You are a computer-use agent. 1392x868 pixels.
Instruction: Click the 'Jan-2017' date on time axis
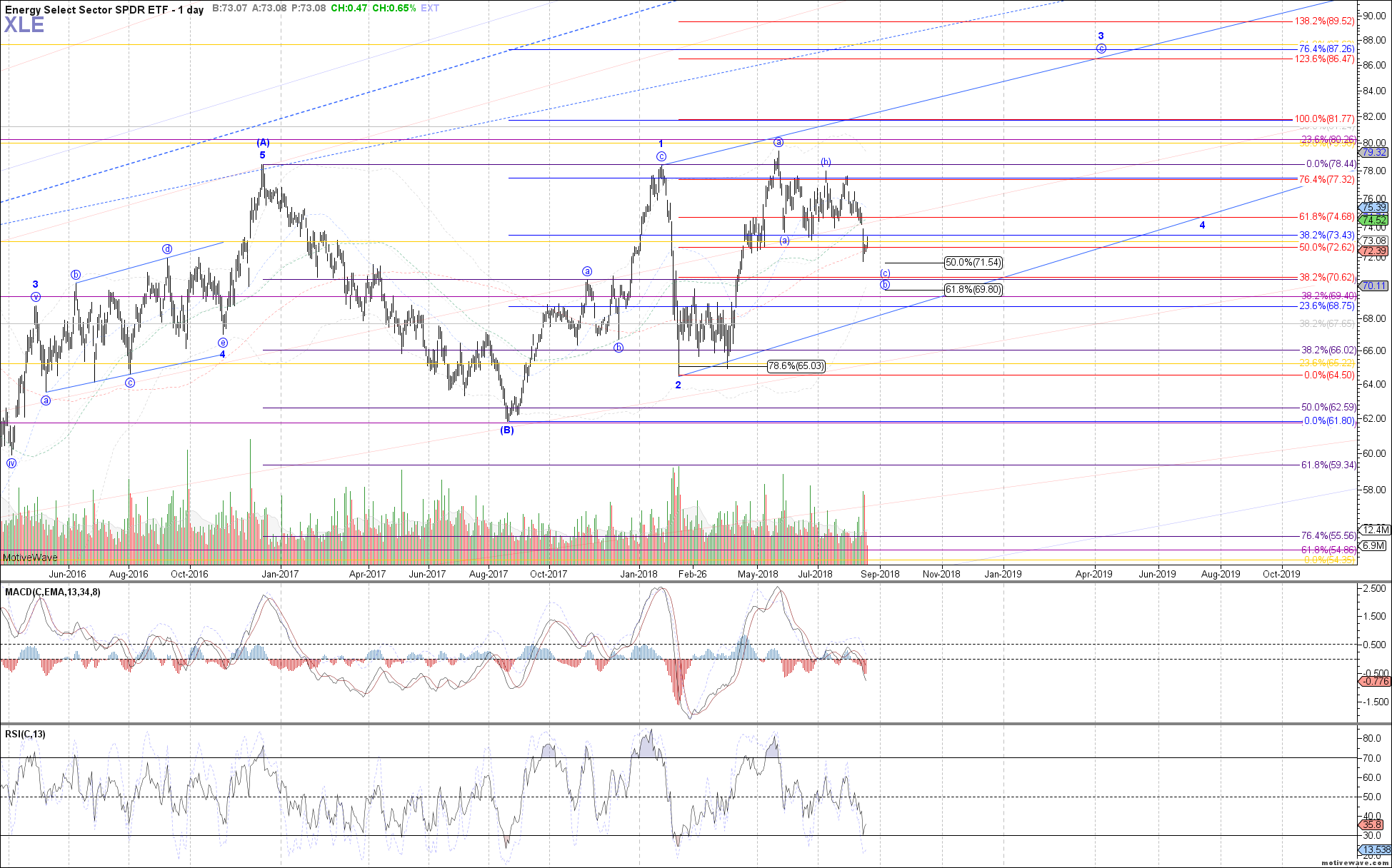[x=279, y=574]
